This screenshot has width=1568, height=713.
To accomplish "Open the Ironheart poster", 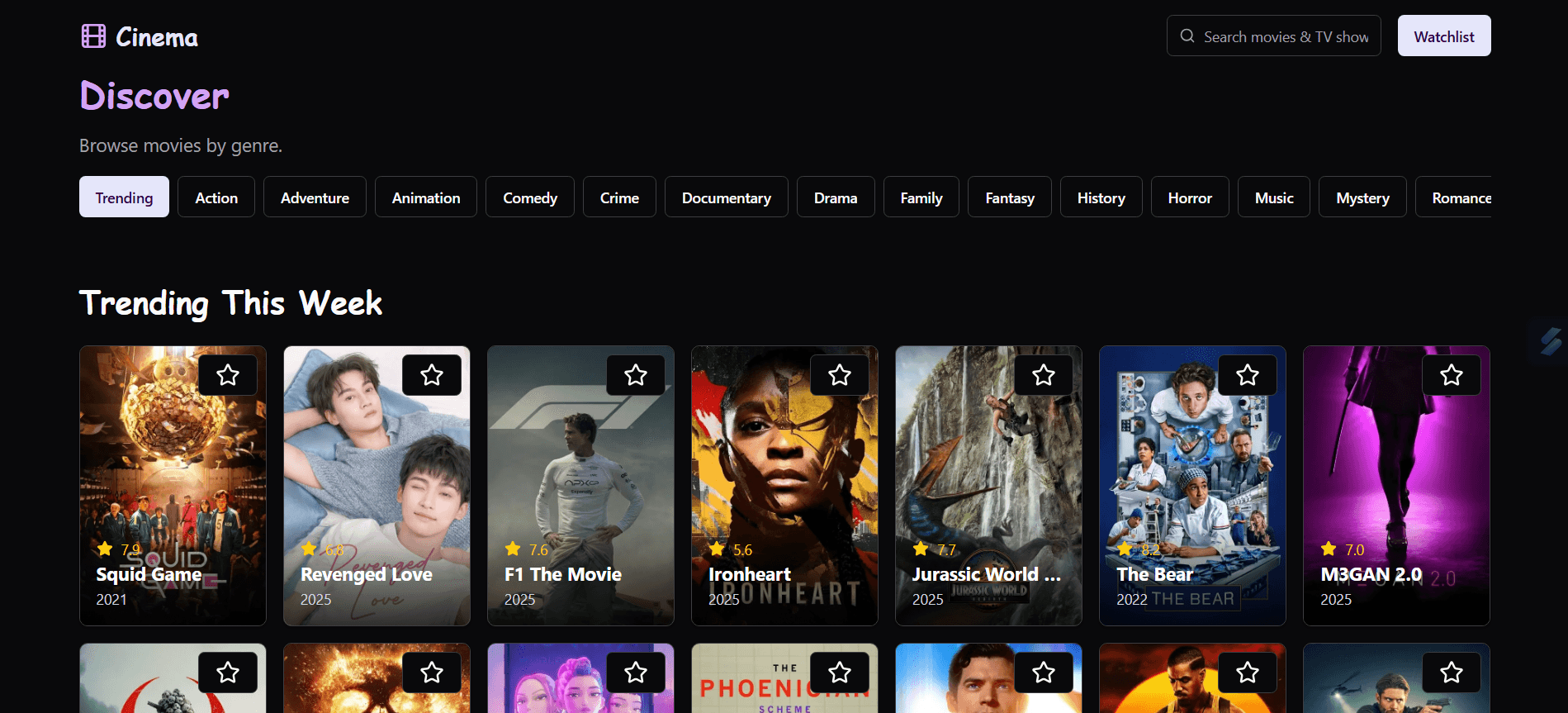I will click(x=784, y=486).
